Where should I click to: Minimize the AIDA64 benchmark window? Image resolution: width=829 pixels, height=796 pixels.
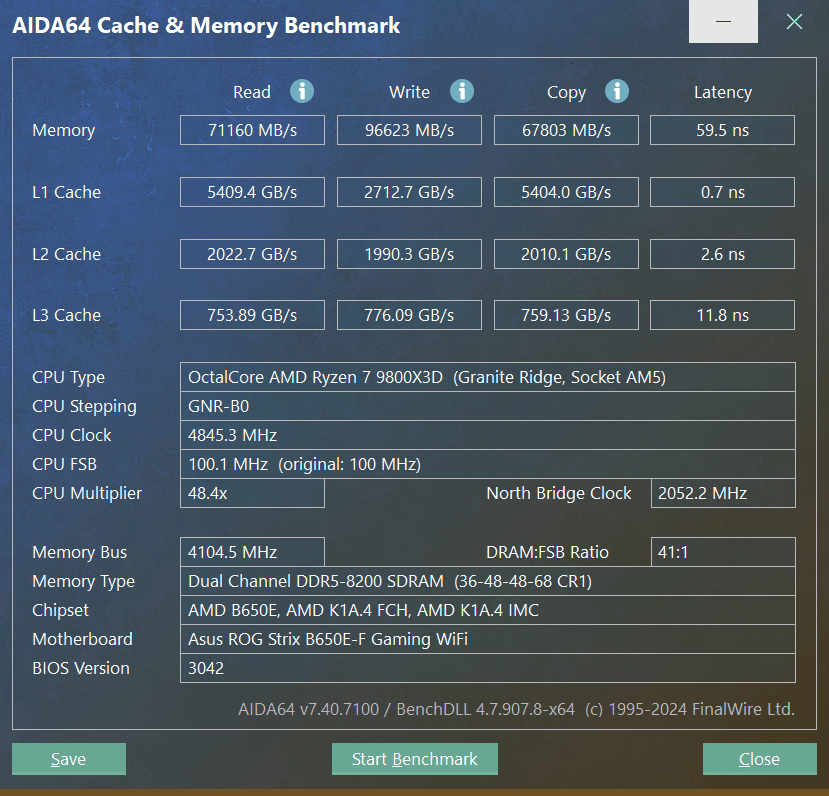coord(723,22)
